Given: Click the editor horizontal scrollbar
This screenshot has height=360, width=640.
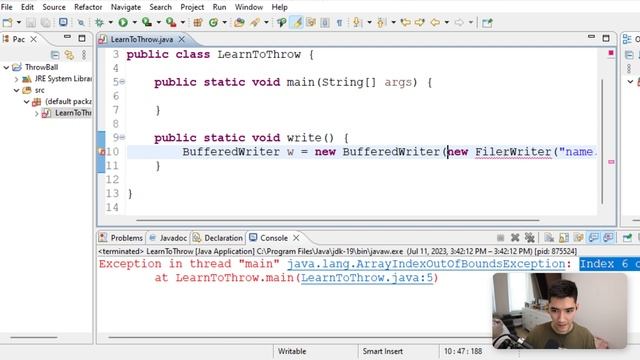Looking at the screenshot, I should coord(338,220).
